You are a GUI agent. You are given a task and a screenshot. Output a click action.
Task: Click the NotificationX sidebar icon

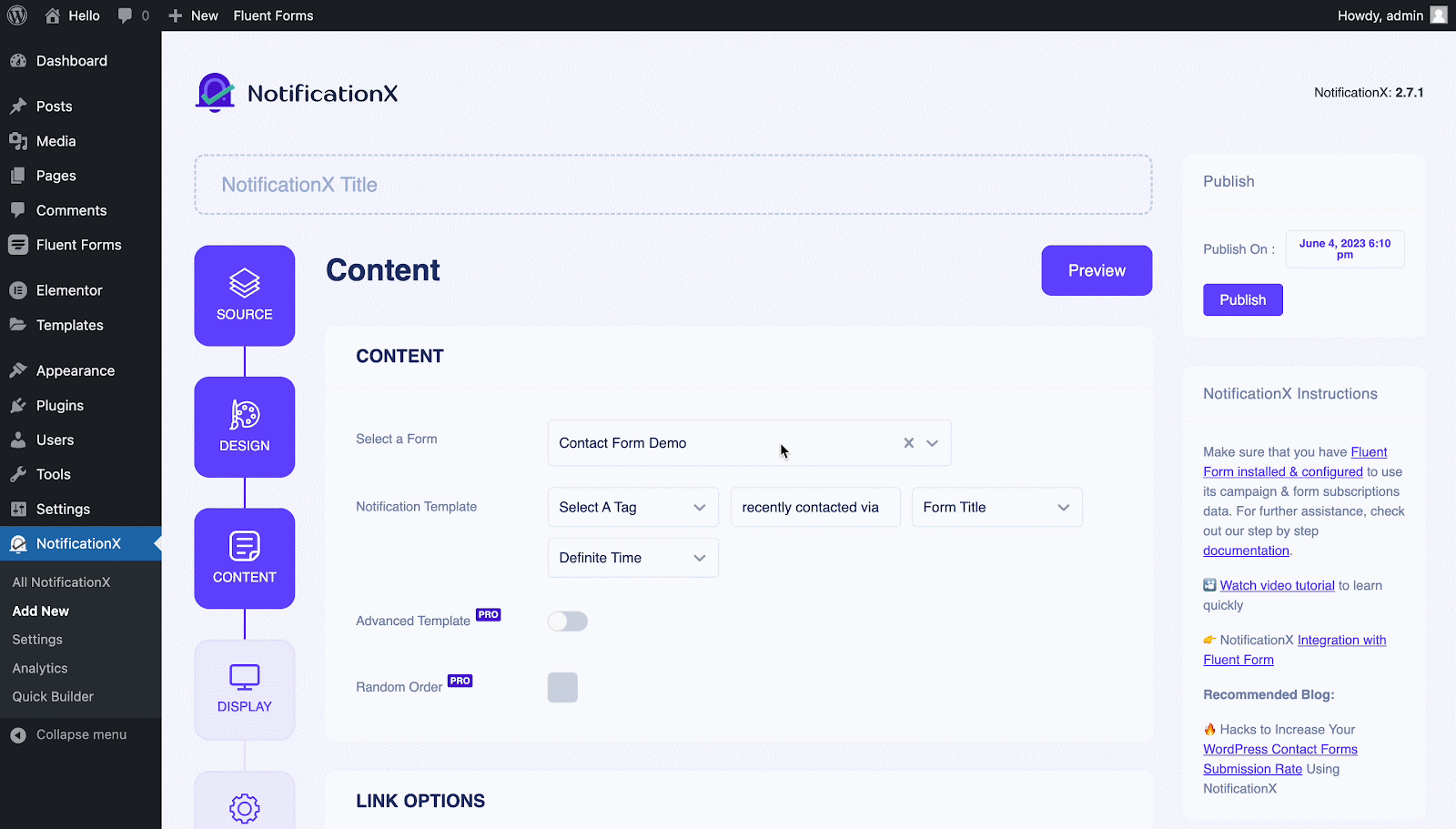tap(18, 543)
